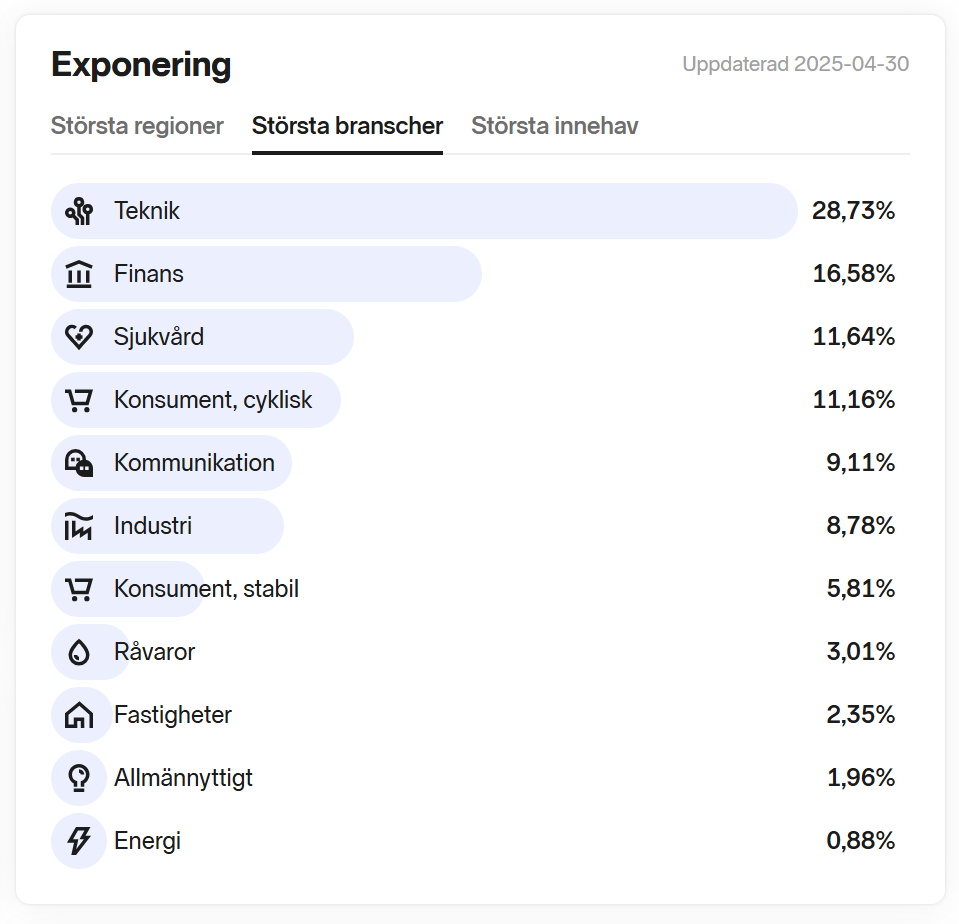The image size is (959, 924).
Task: Click the Kommunikation label text
Action: pos(194,463)
